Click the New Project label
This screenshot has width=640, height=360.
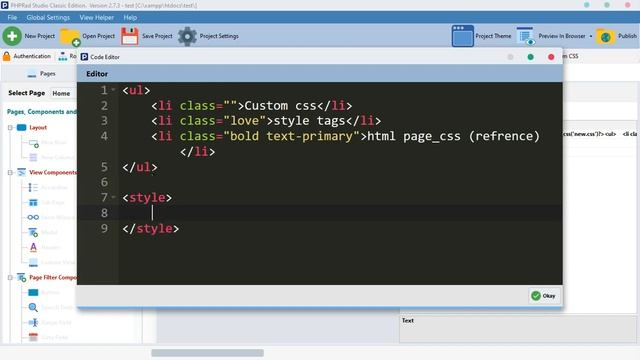pyautogui.click(x=40, y=36)
